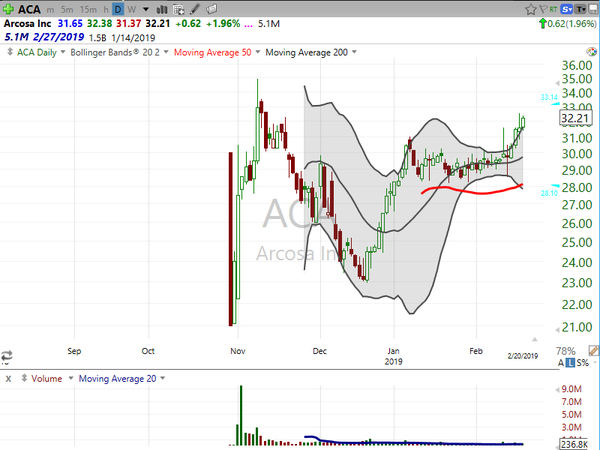Open the T dropdown button

point(581,9)
